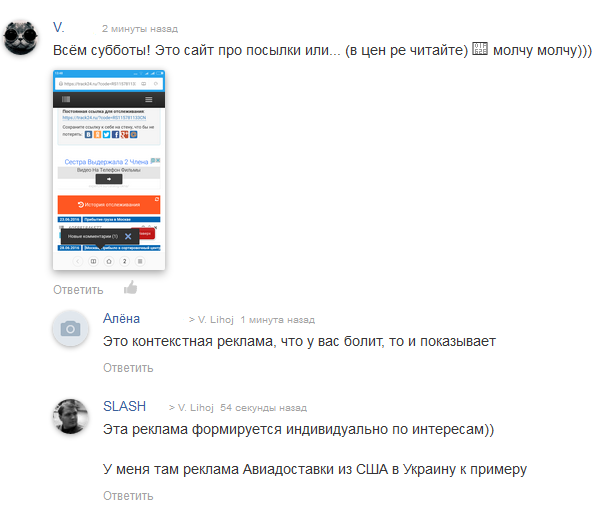Follow '> V. Lihoj' reference in Алёна's reply
The image size is (603, 511).
tap(211, 320)
